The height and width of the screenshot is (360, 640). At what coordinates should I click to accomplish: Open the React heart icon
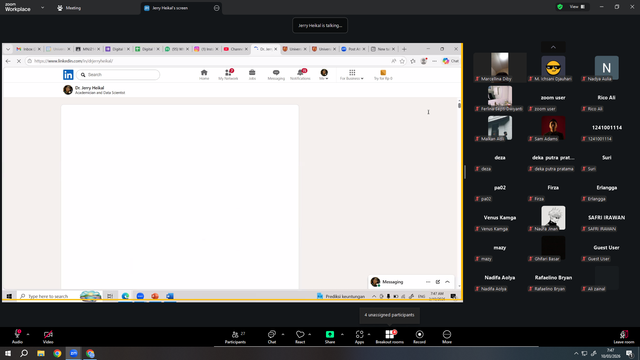pyautogui.click(x=300, y=334)
